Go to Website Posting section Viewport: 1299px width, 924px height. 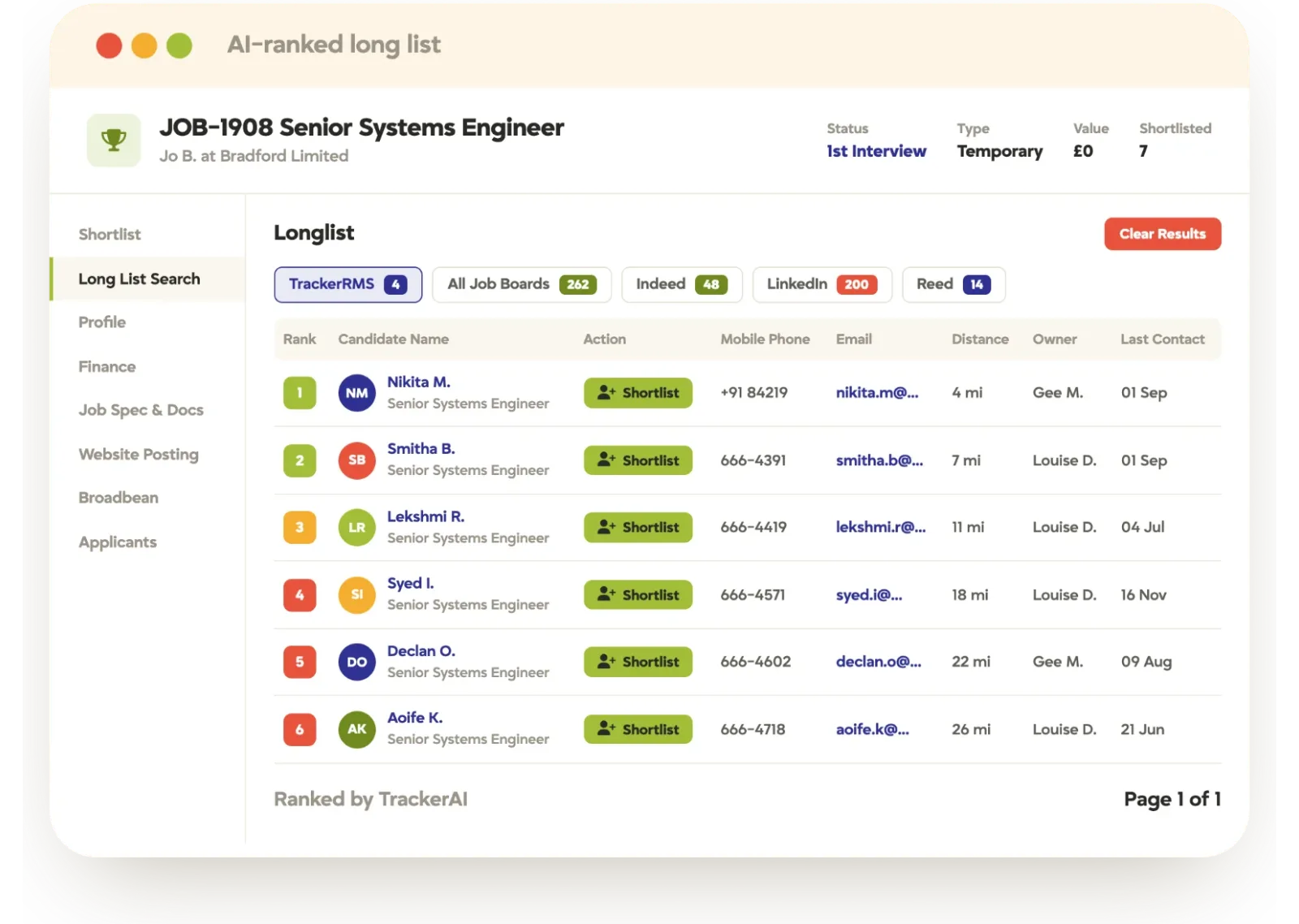[x=138, y=455]
